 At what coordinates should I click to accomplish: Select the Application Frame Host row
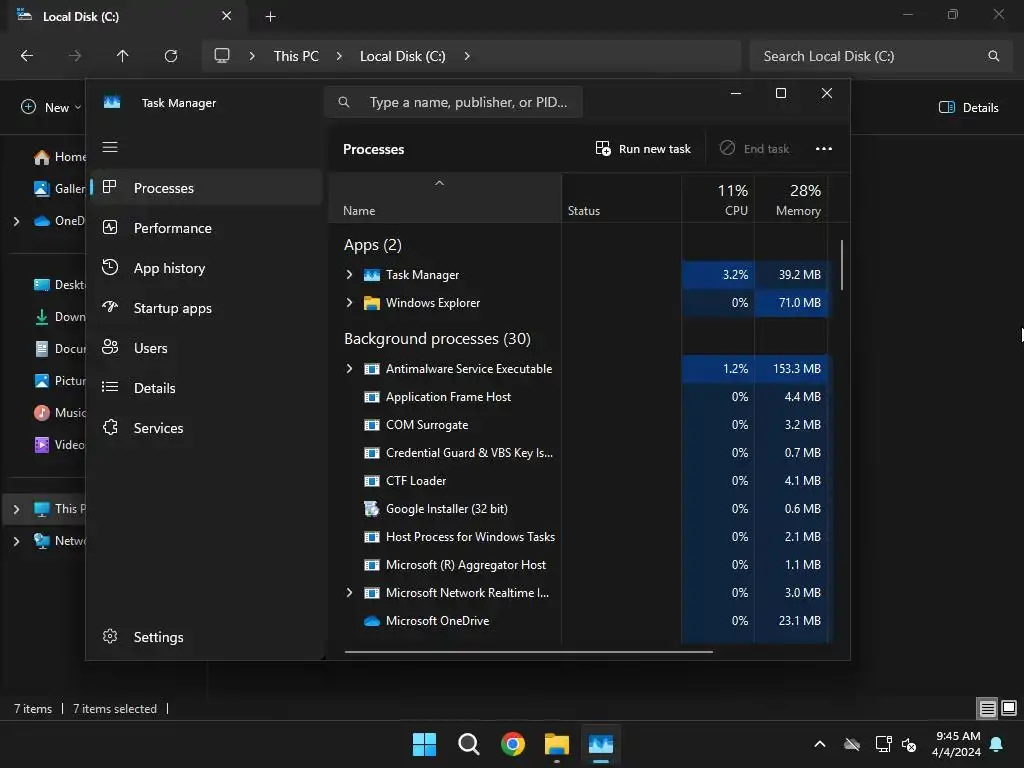(579, 396)
